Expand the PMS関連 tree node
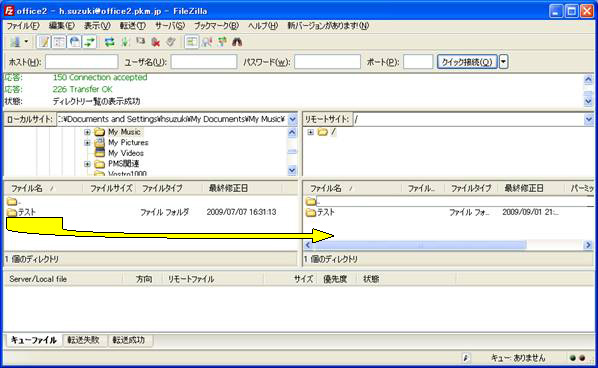Viewport: 598px width, 368px height. [x=87, y=164]
